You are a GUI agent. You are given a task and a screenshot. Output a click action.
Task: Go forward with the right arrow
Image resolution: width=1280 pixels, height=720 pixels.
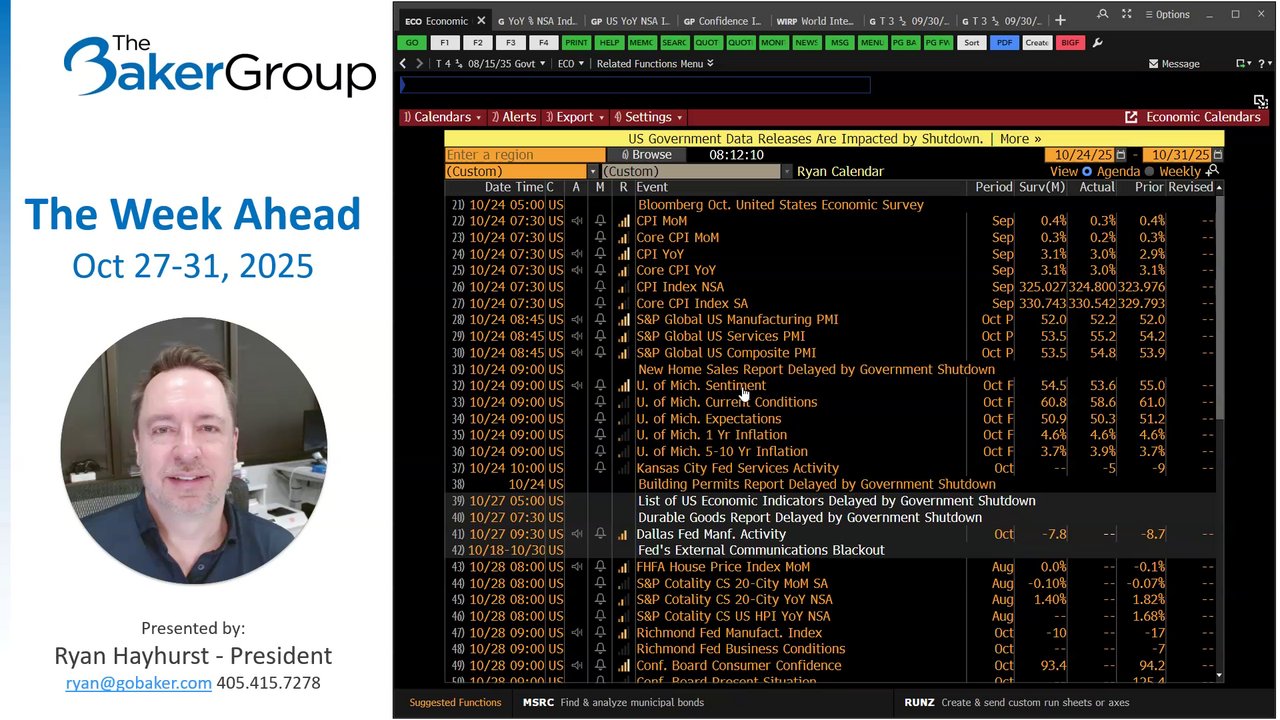[x=420, y=63]
